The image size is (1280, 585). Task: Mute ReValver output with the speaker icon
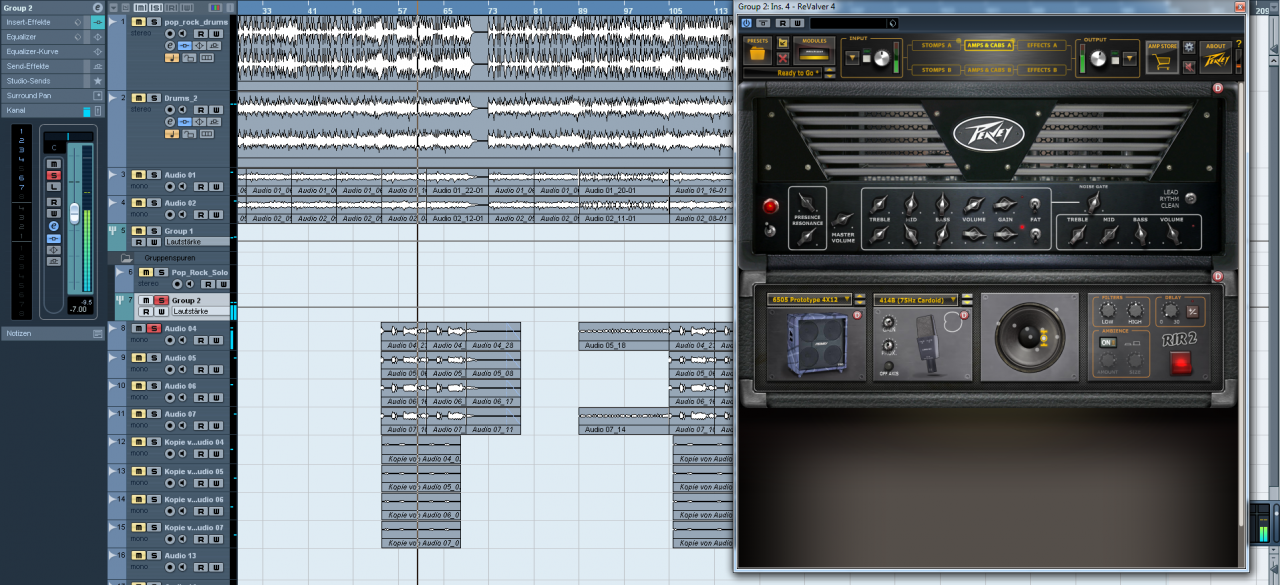(x=1189, y=67)
